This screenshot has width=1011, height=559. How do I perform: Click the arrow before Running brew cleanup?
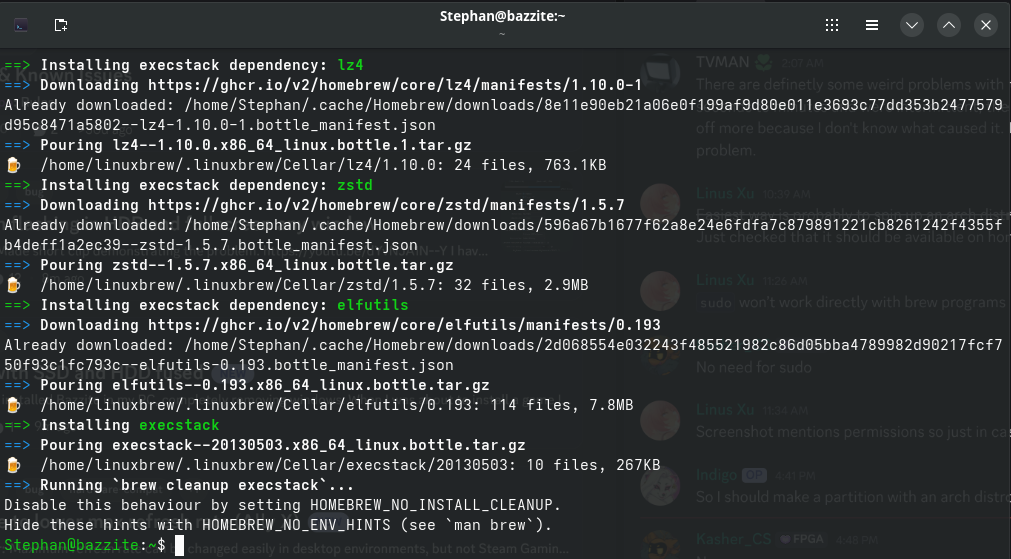pyautogui.click(x=17, y=485)
